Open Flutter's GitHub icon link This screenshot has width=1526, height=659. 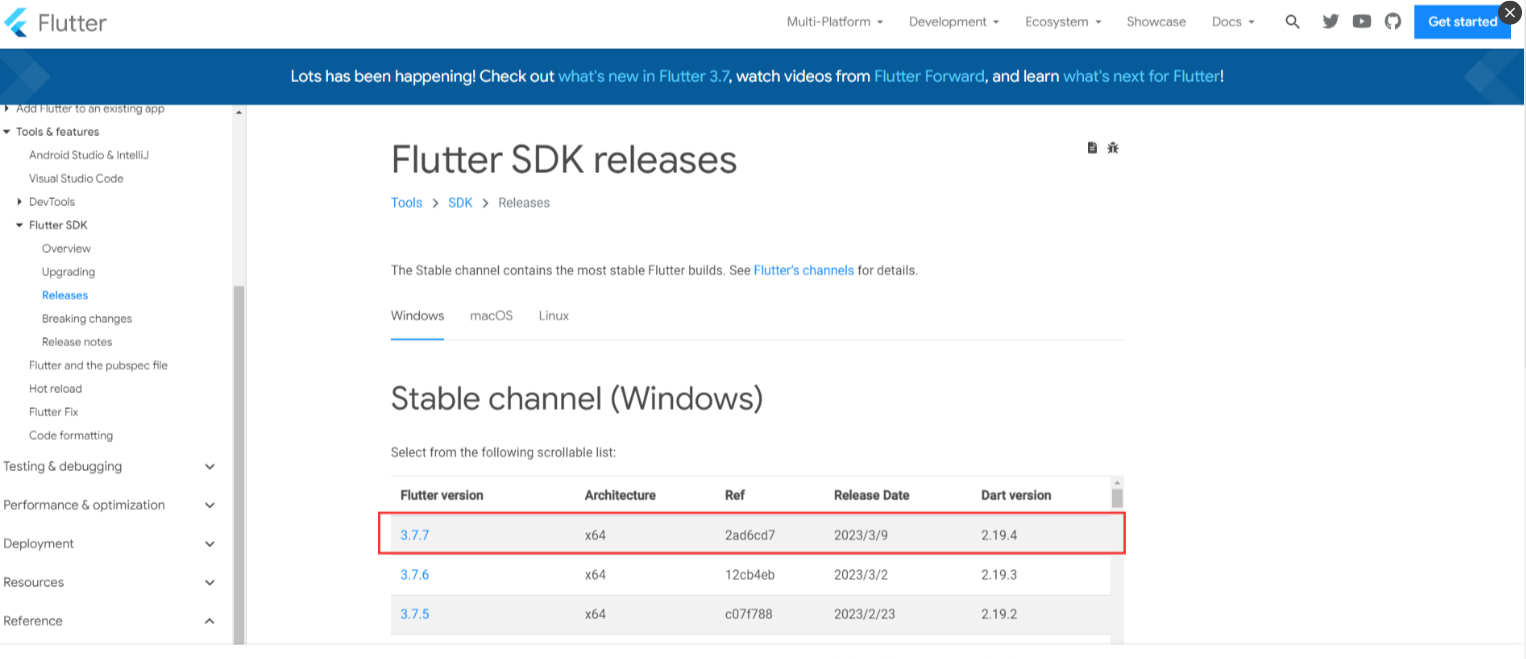1393,21
